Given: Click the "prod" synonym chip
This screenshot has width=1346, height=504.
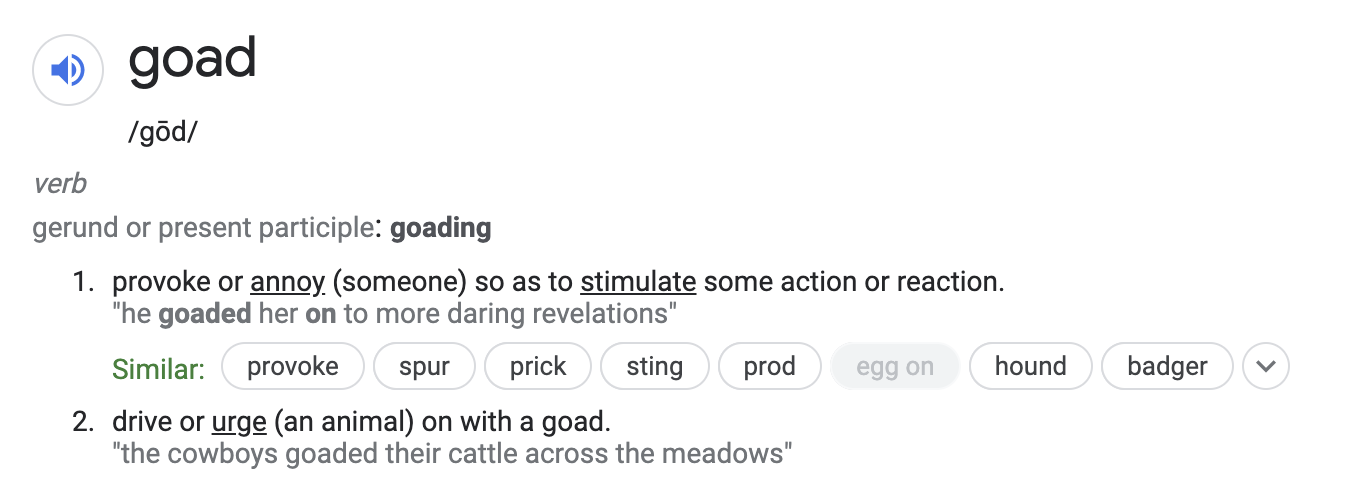Looking at the screenshot, I should [770, 367].
